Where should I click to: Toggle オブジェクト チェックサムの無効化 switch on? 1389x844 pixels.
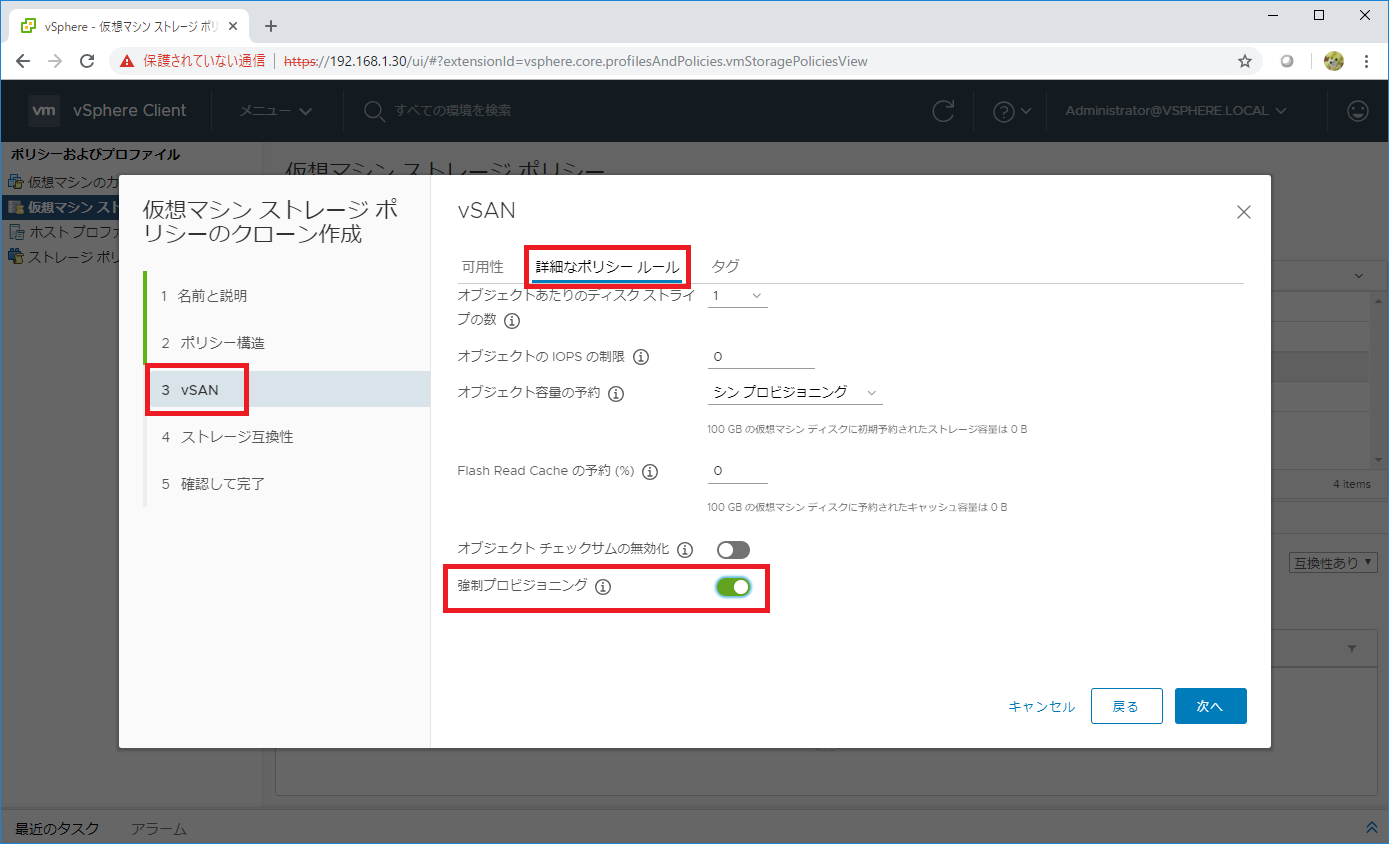[x=733, y=550]
